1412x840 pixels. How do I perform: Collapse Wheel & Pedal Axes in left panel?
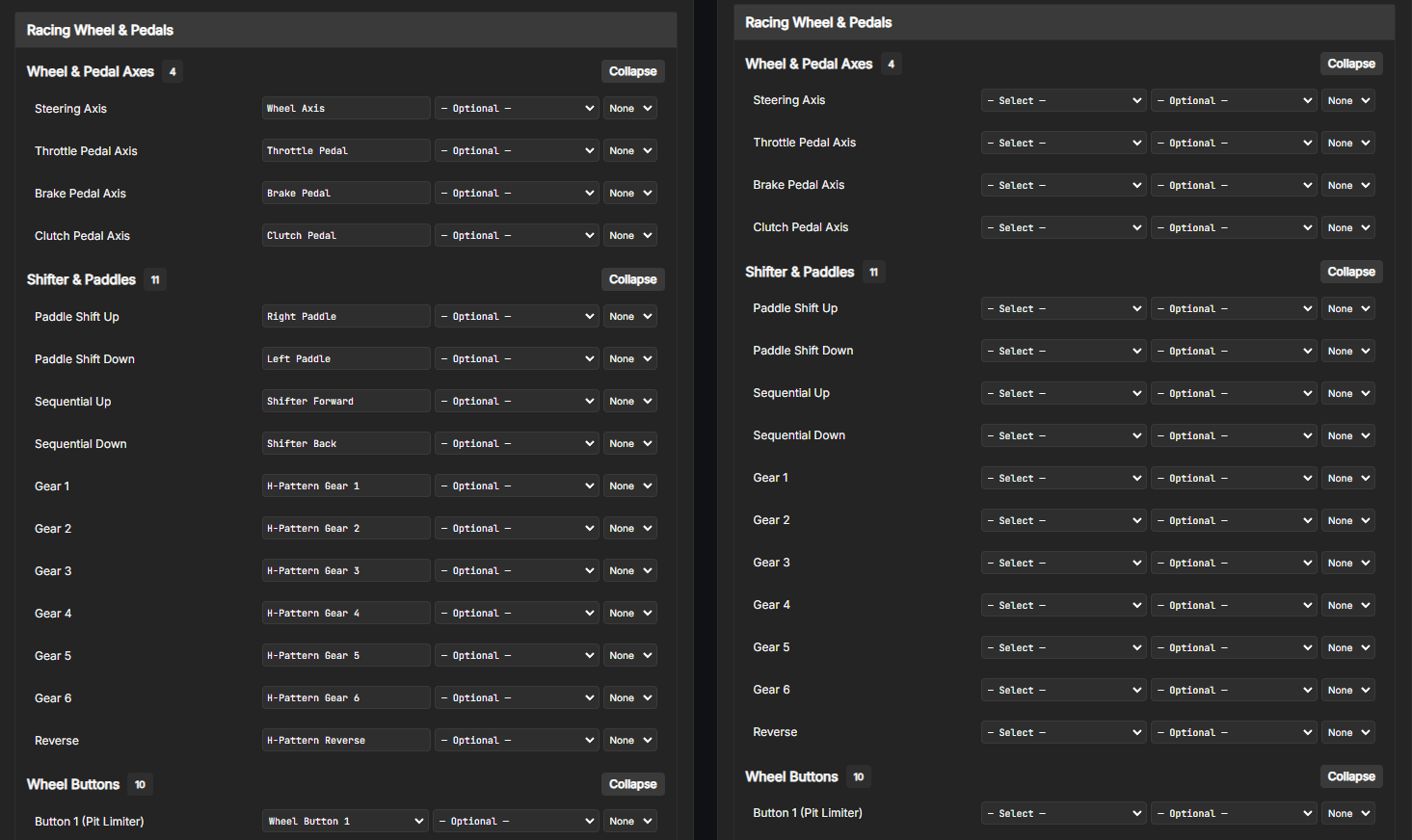[x=632, y=71]
